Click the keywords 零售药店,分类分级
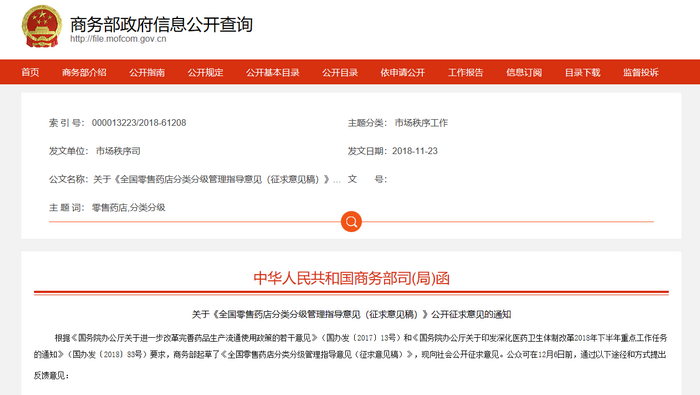This screenshot has width=700, height=395. coord(129,208)
